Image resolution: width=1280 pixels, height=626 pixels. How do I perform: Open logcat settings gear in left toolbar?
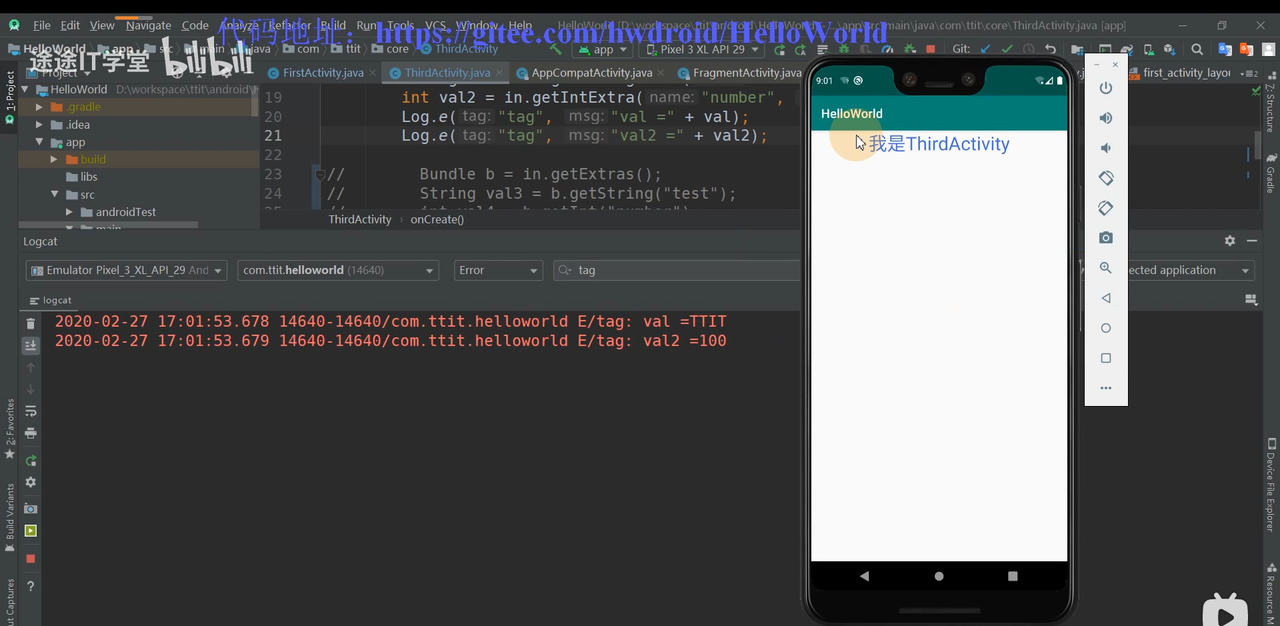click(x=31, y=483)
